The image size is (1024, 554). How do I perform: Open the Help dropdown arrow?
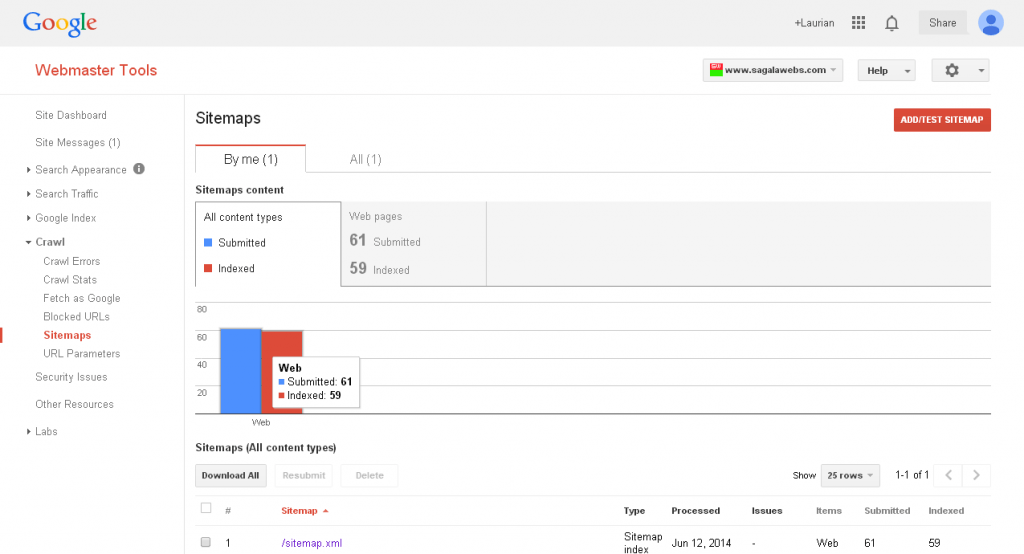pyautogui.click(x=907, y=71)
